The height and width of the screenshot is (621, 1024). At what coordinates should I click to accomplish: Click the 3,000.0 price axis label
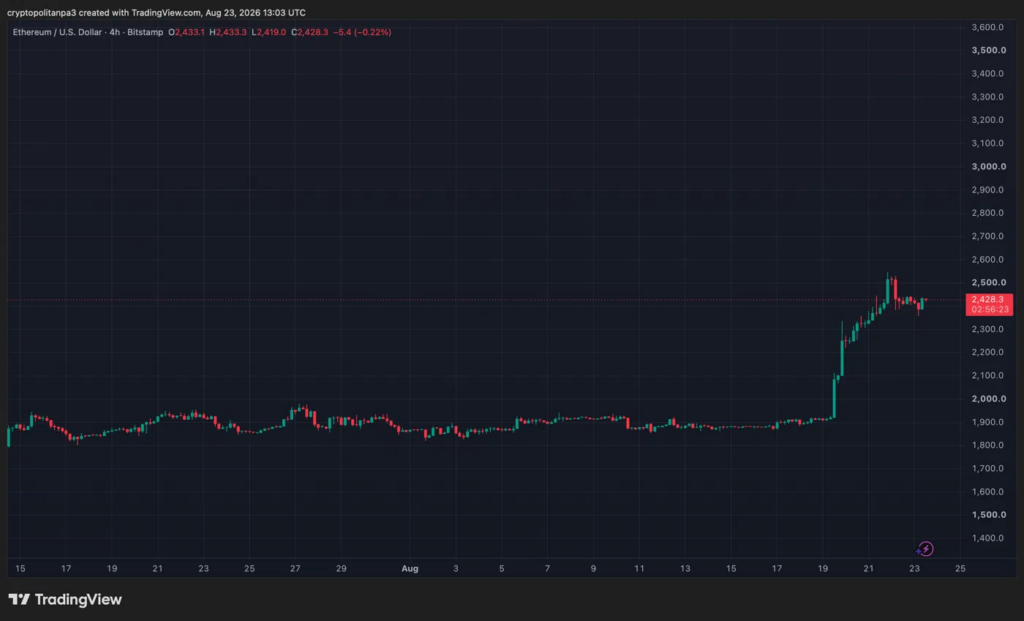988,167
